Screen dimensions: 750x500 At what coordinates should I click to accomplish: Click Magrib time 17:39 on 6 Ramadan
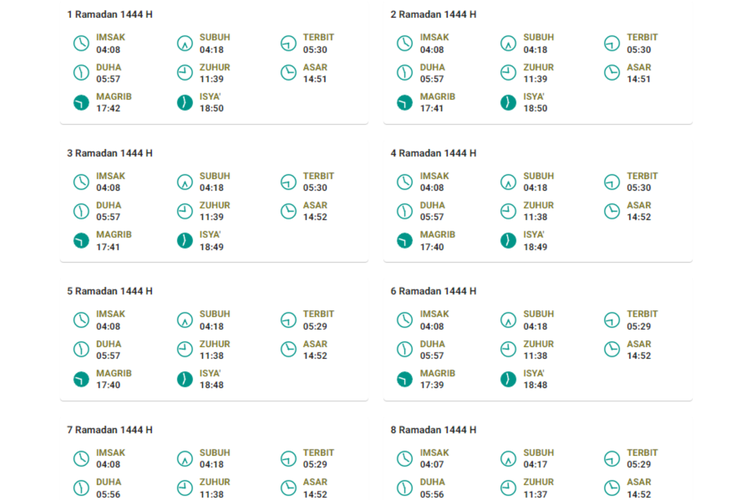coord(432,385)
